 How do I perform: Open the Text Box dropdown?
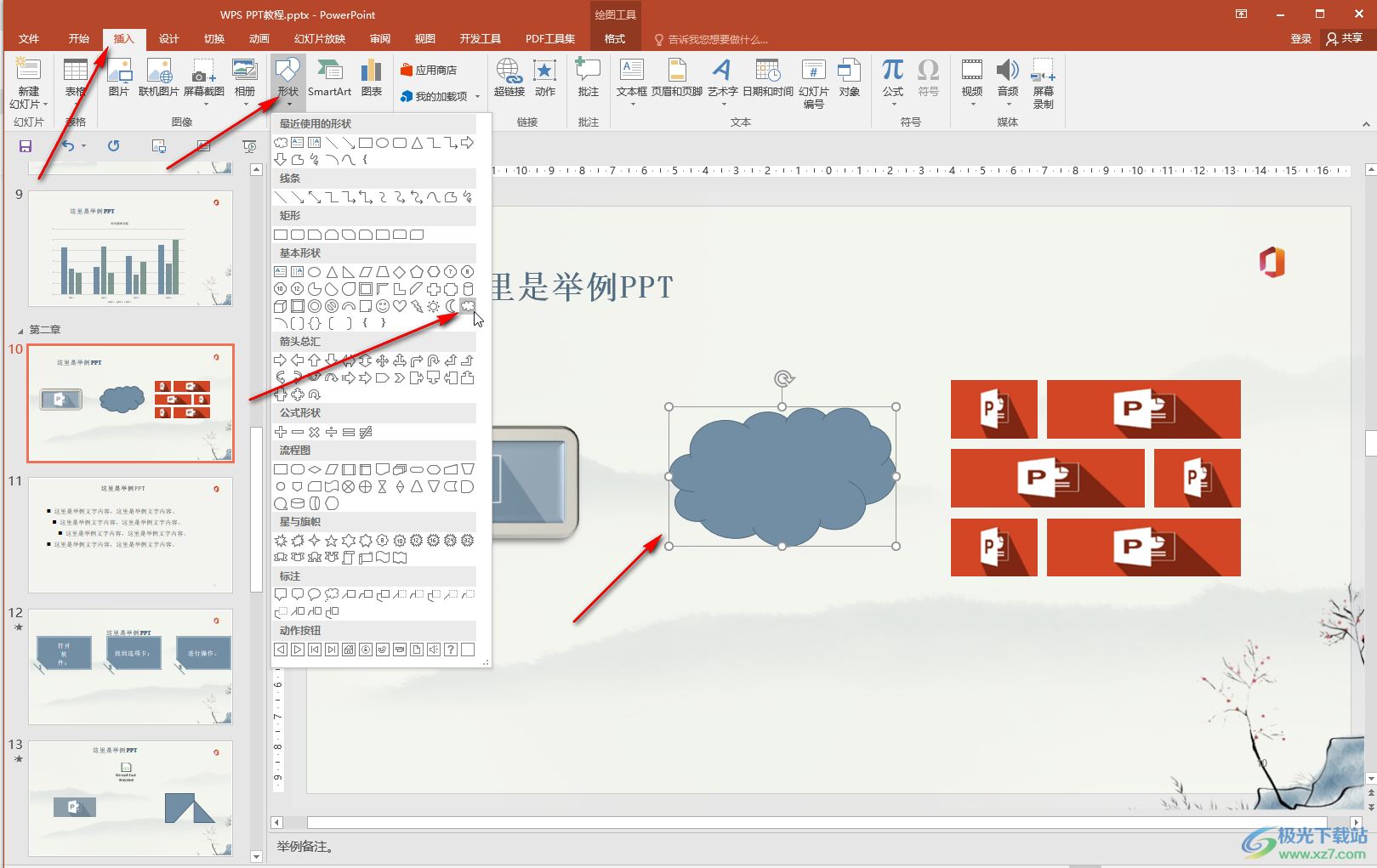click(x=632, y=105)
